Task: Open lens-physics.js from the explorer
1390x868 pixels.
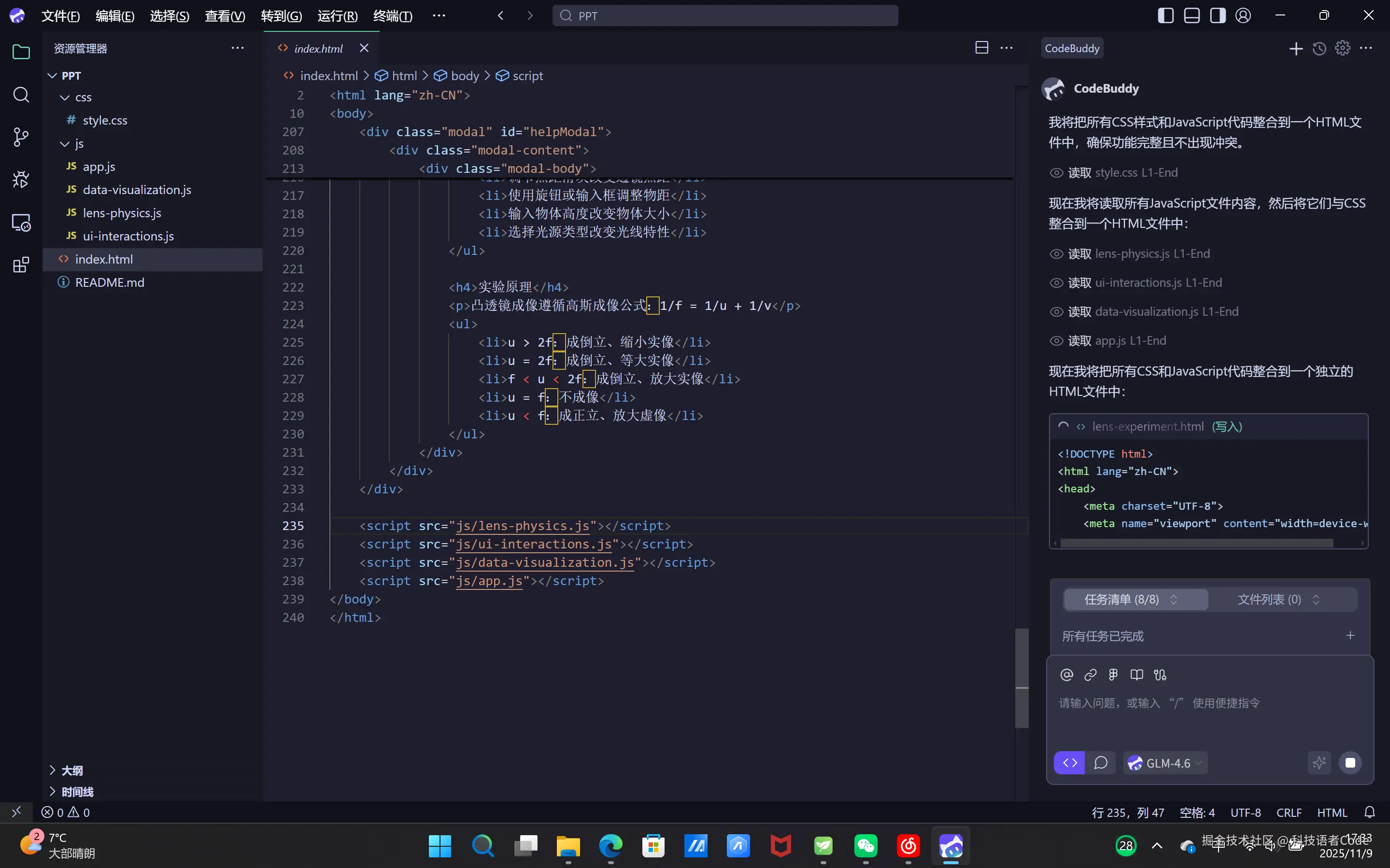Action: pos(122,213)
